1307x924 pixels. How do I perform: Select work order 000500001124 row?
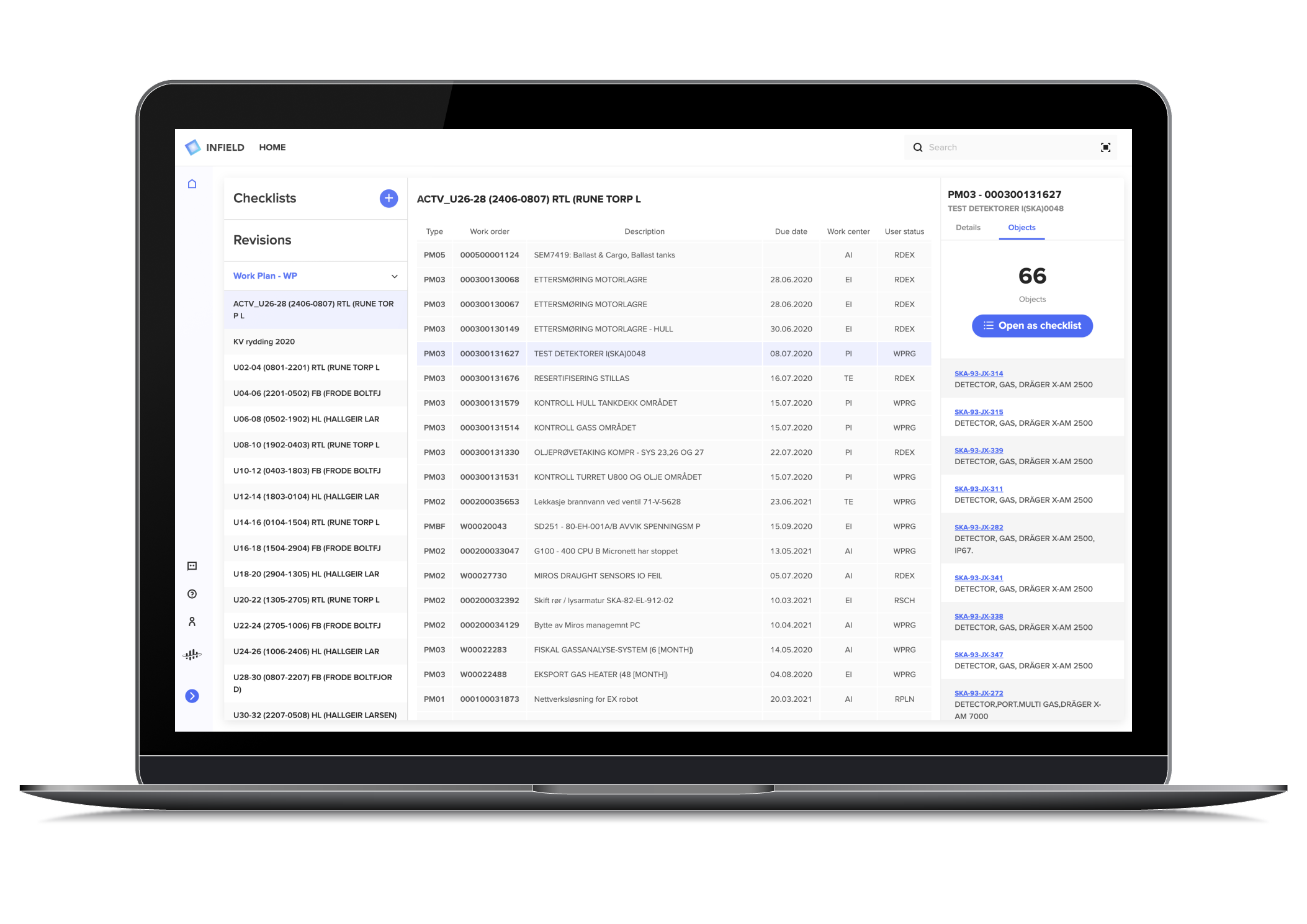click(x=674, y=255)
